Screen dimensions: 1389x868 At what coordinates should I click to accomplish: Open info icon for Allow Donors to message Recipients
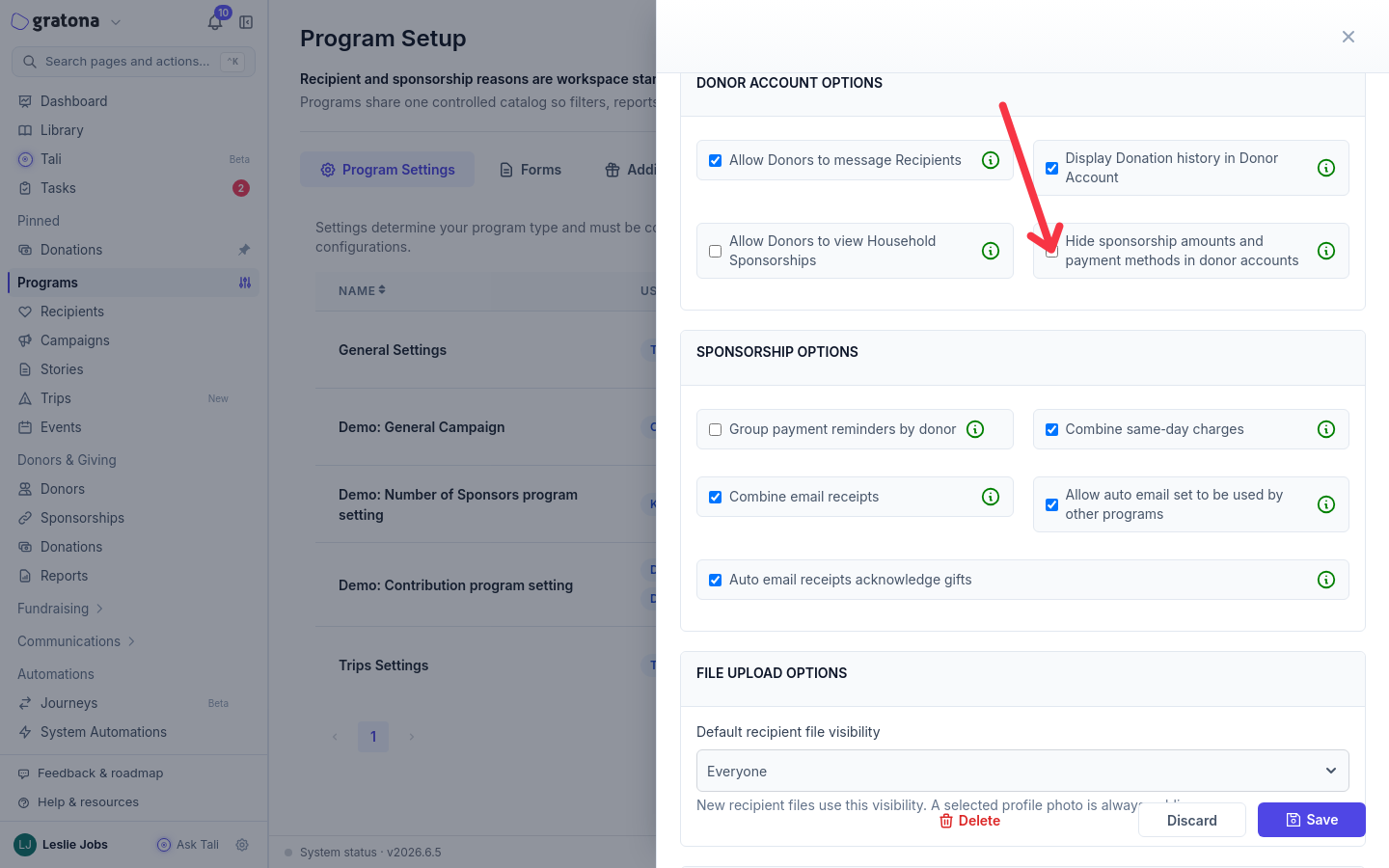tap(991, 160)
